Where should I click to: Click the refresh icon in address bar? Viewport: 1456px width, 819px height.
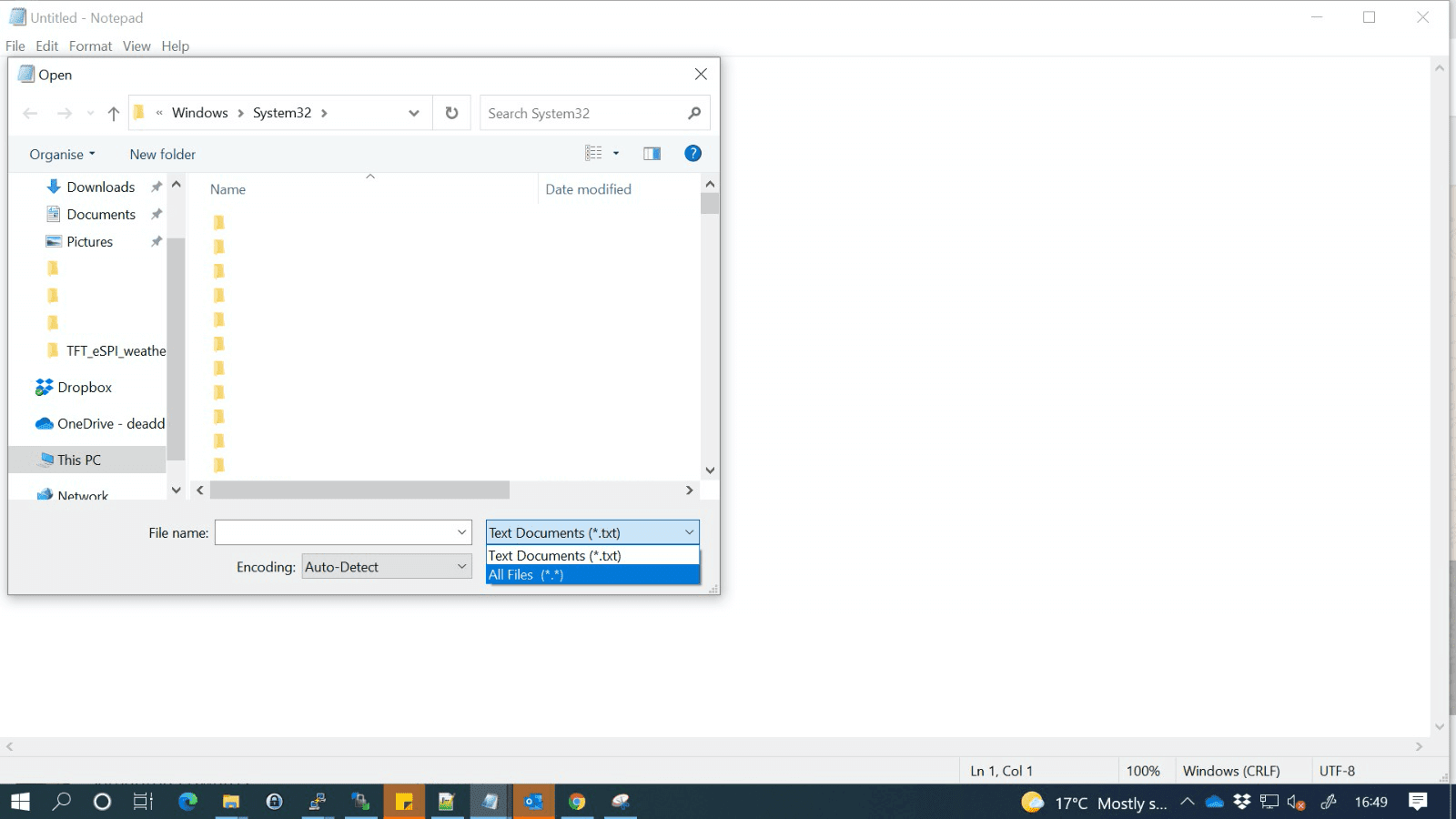coord(451,112)
